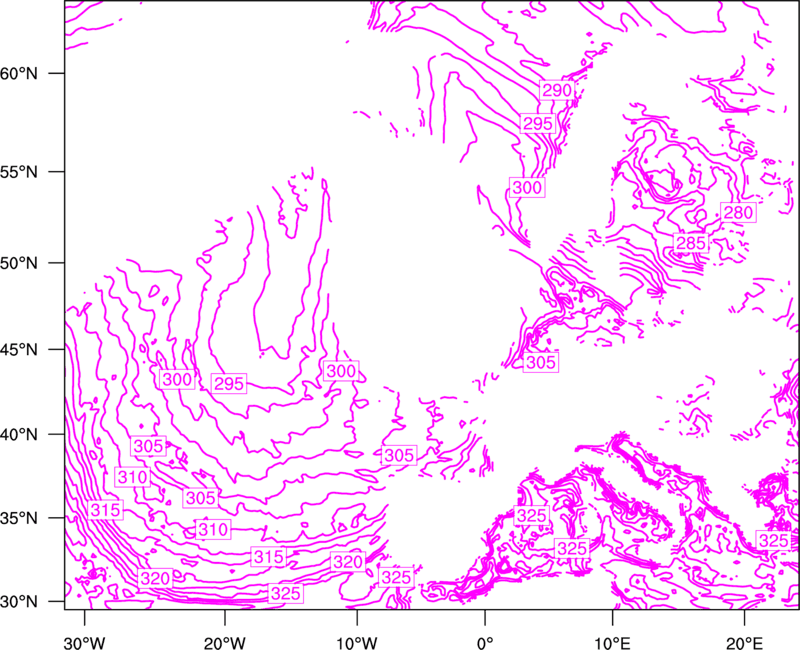Select the 50°N latitude axis label

tap(19, 263)
